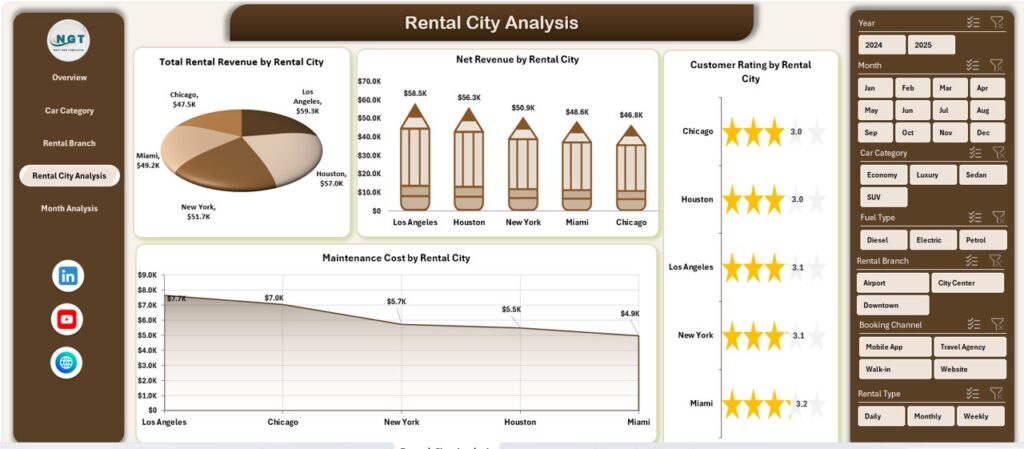The image size is (1024, 449).
Task: Filter by Economy car category
Action: [x=884, y=175]
